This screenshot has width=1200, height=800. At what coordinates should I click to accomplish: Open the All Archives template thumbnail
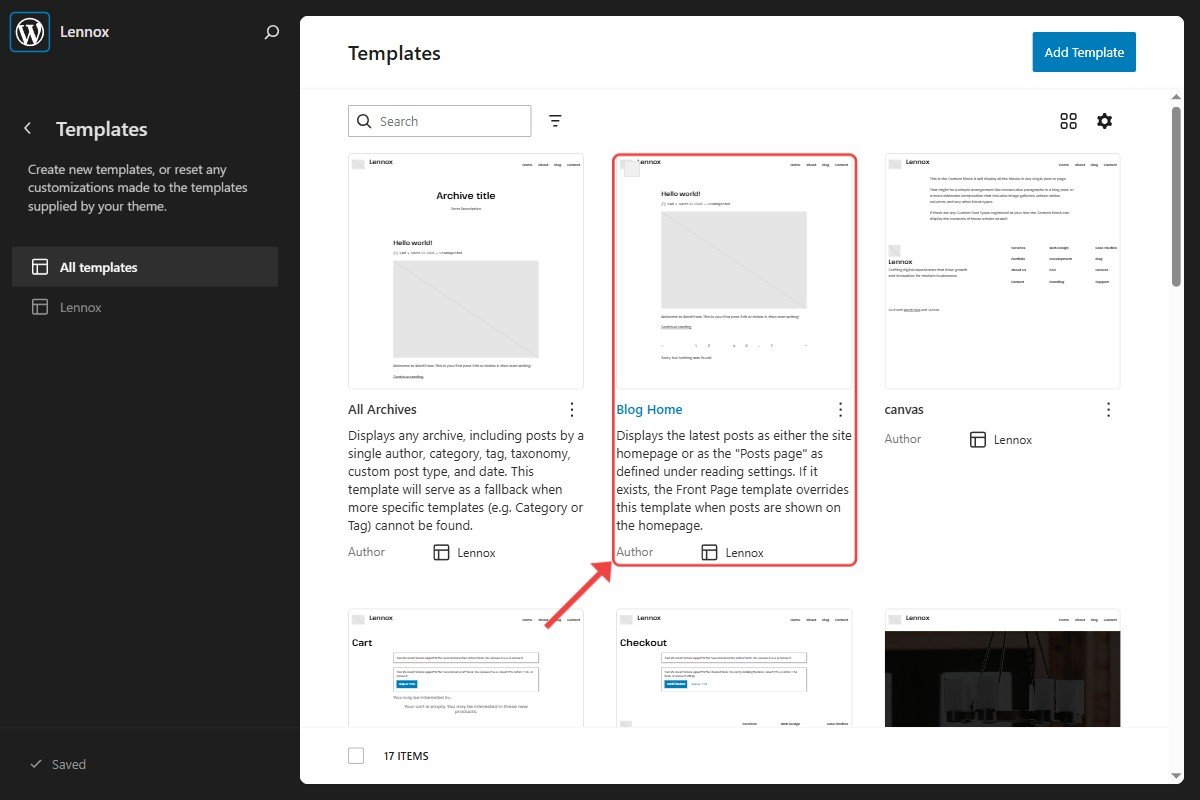pos(466,271)
